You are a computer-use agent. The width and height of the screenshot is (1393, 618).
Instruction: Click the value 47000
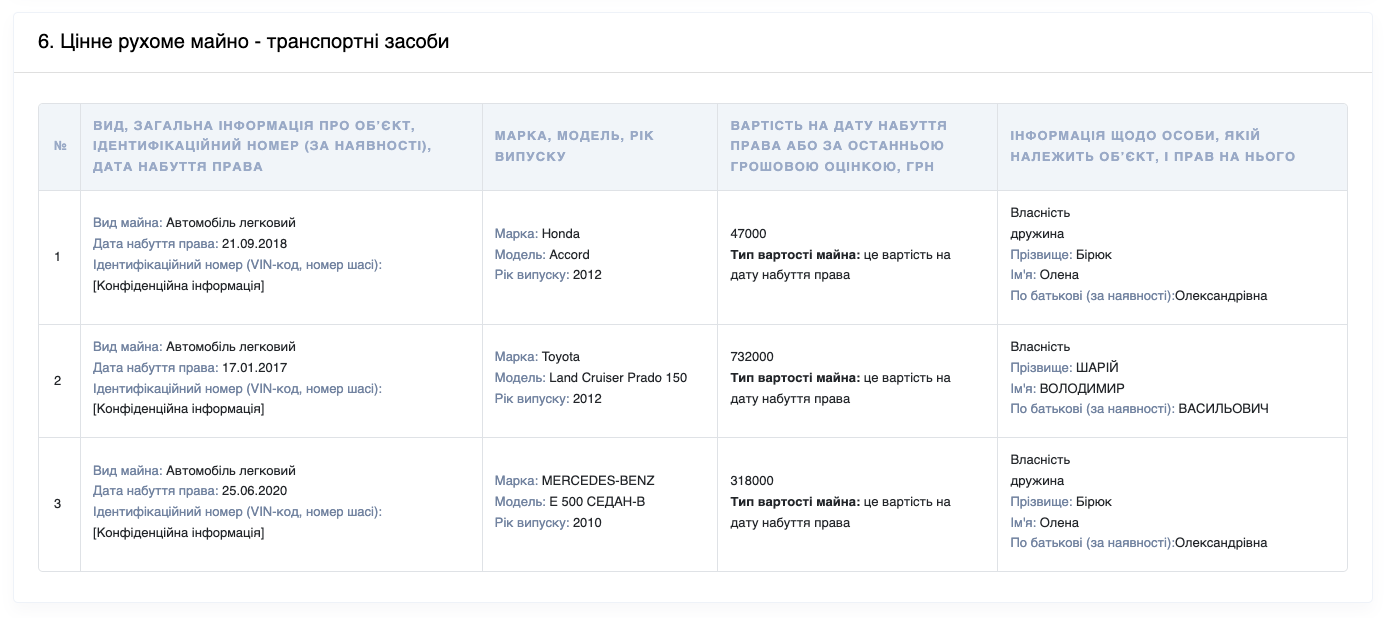click(x=748, y=233)
